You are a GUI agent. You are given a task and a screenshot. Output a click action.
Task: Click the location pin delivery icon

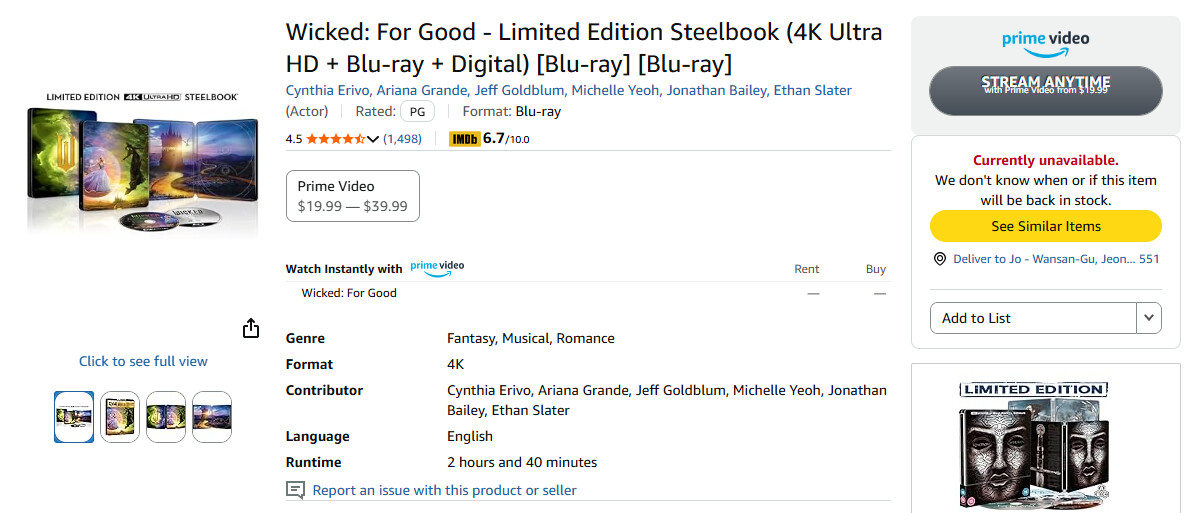pos(940,259)
